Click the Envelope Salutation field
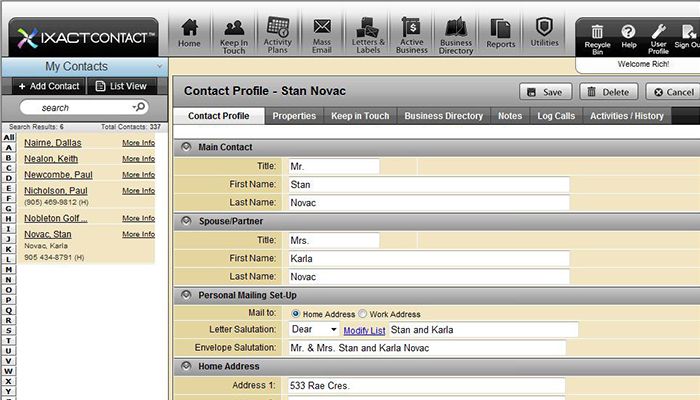 click(x=427, y=348)
